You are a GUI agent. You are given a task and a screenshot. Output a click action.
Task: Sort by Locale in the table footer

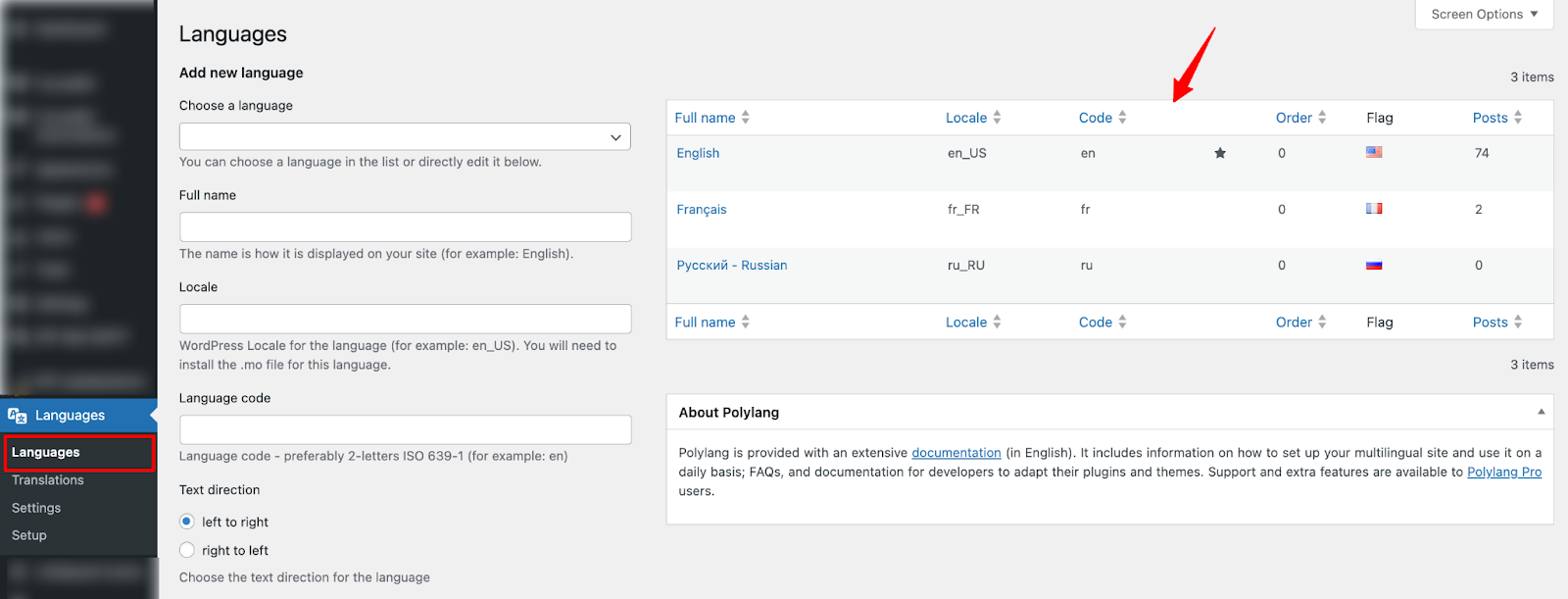click(973, 323)
